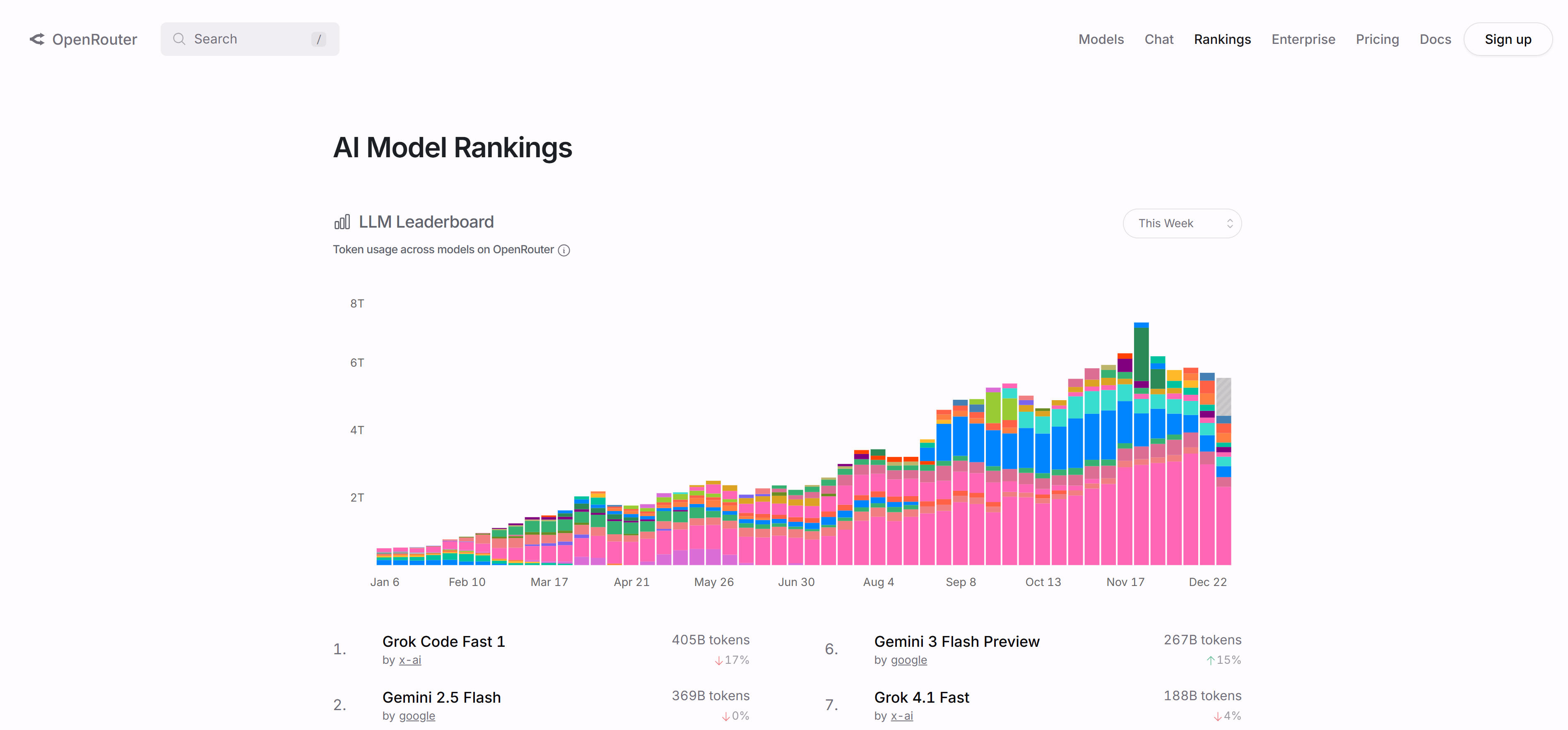Viewport: 1568px width, 730px height.
Task: Focus the Search input field
Action: tap(250, 40)
